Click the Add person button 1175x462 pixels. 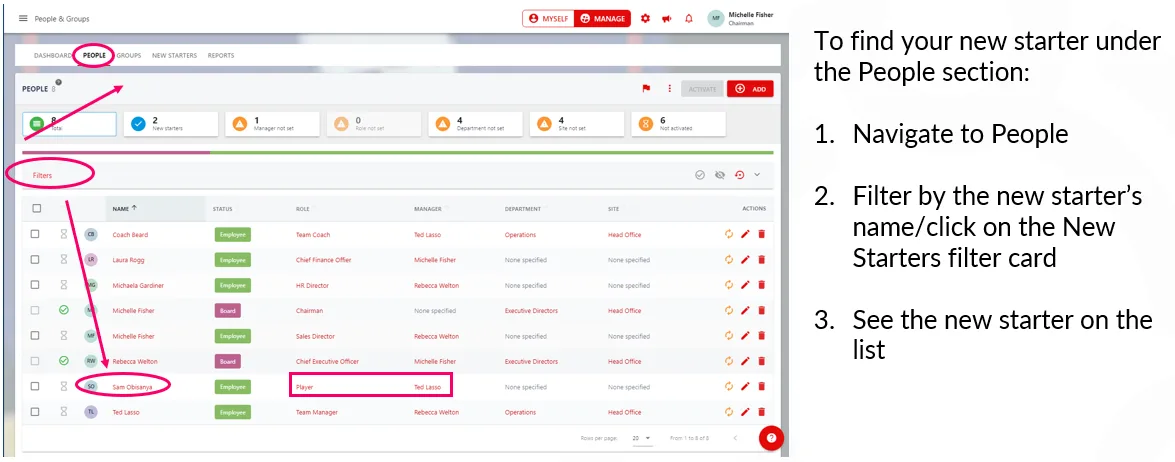[x=750, y=88]
